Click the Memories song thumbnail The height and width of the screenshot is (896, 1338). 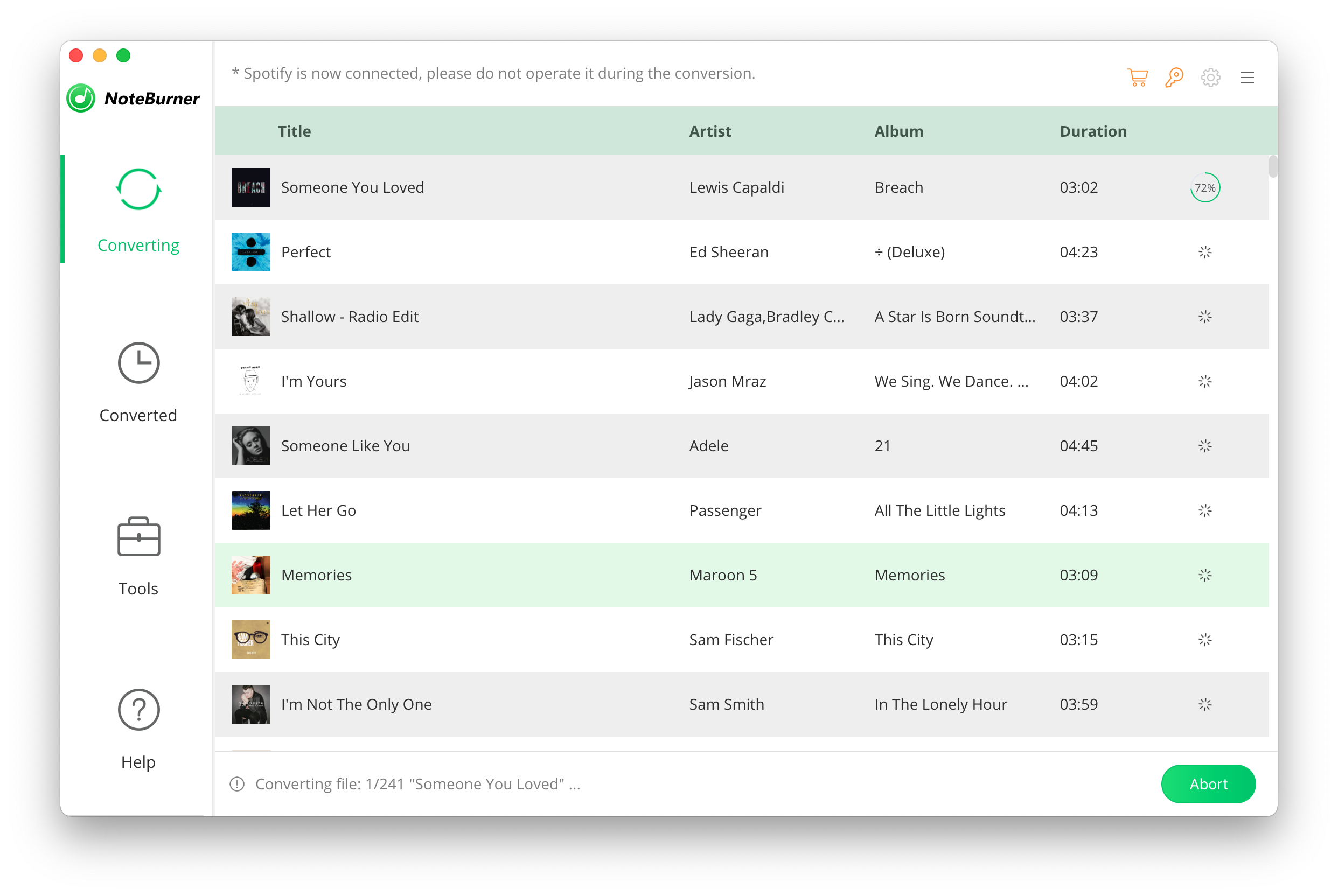pos(251,574)
